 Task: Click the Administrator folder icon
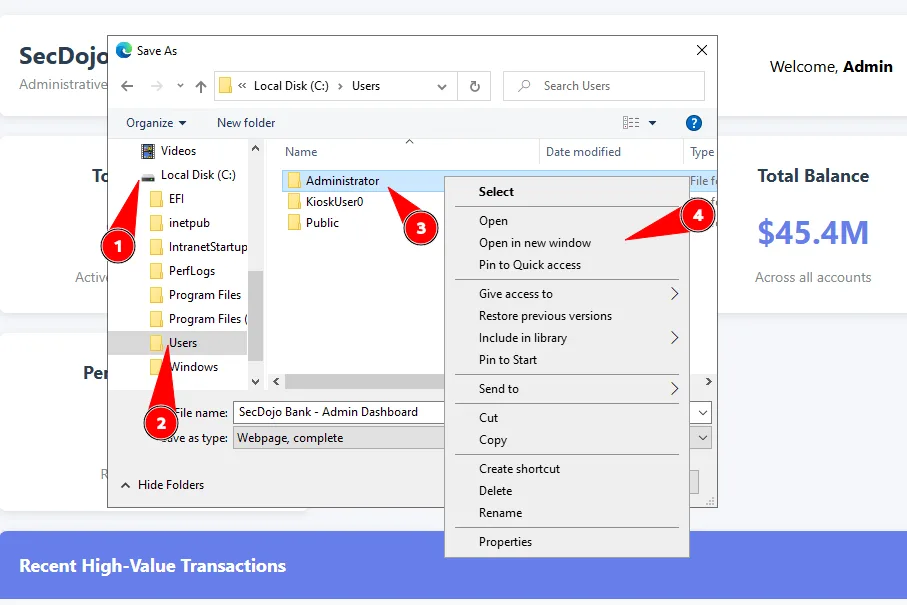point(294,181)
